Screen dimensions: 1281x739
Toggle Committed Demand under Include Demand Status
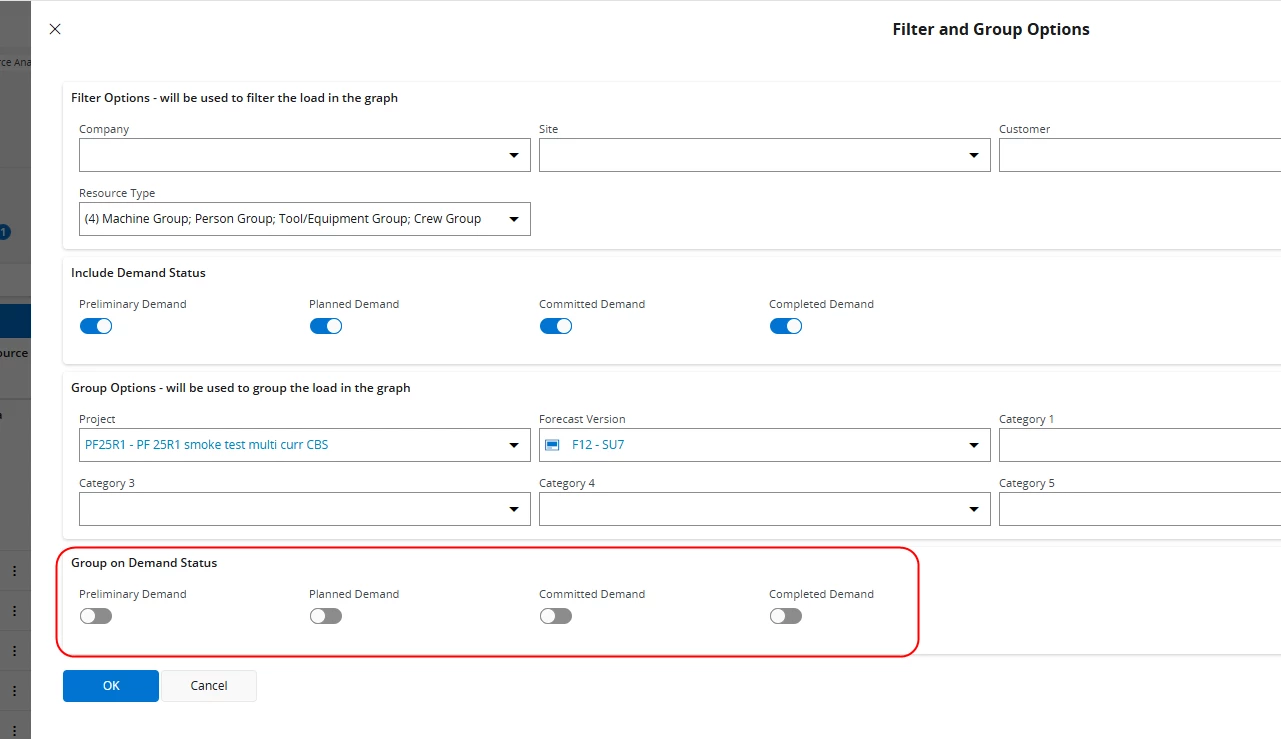(x=556, y=326)
